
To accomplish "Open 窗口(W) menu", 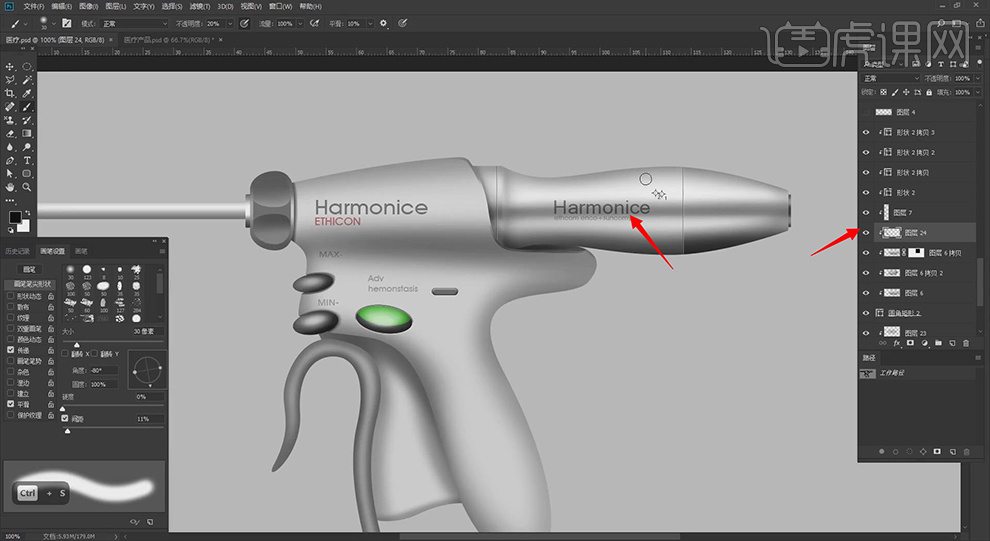I will 280,6.
